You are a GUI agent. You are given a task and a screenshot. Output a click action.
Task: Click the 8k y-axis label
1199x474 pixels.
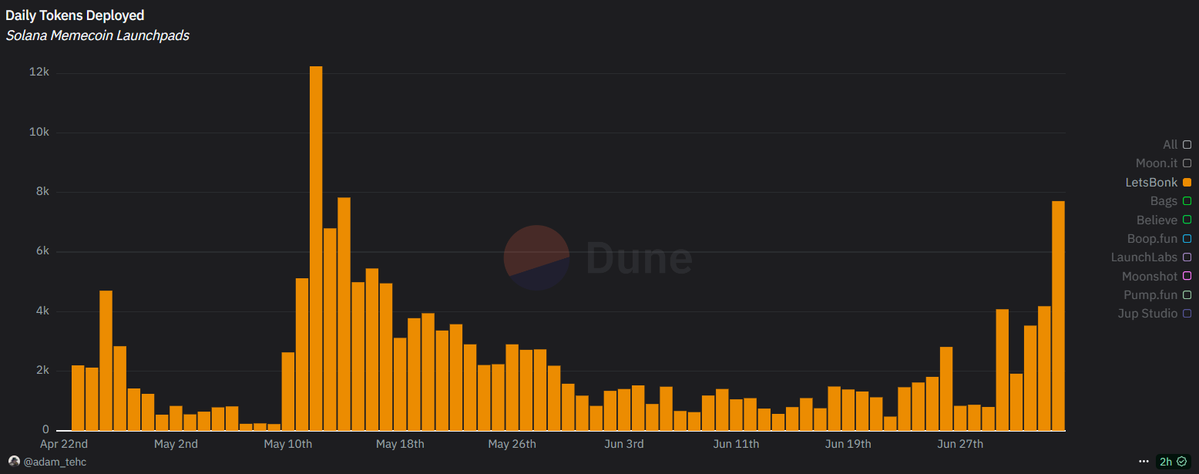click(x=42, y=192)
